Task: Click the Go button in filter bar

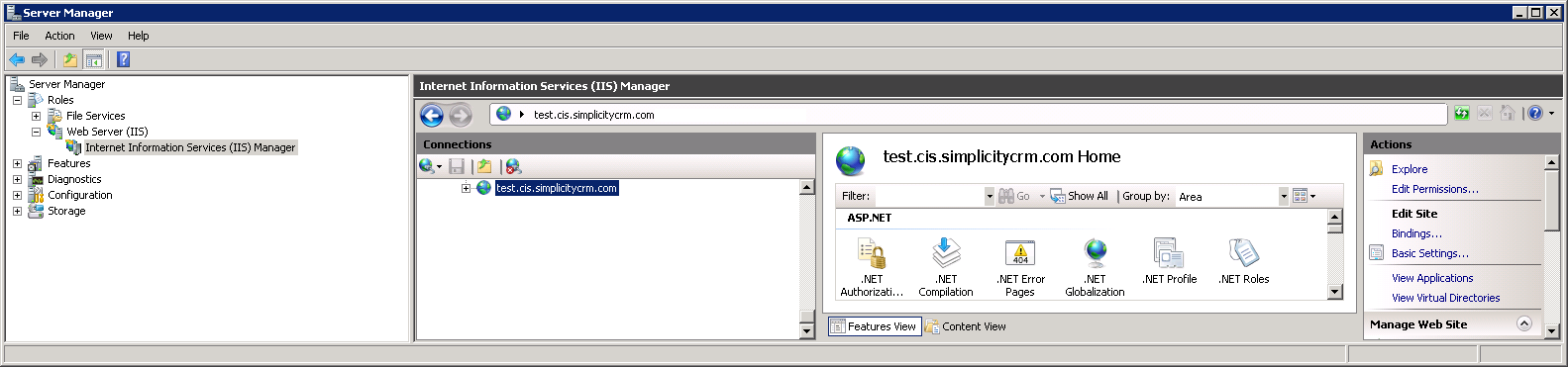Action: (1014, 196)
